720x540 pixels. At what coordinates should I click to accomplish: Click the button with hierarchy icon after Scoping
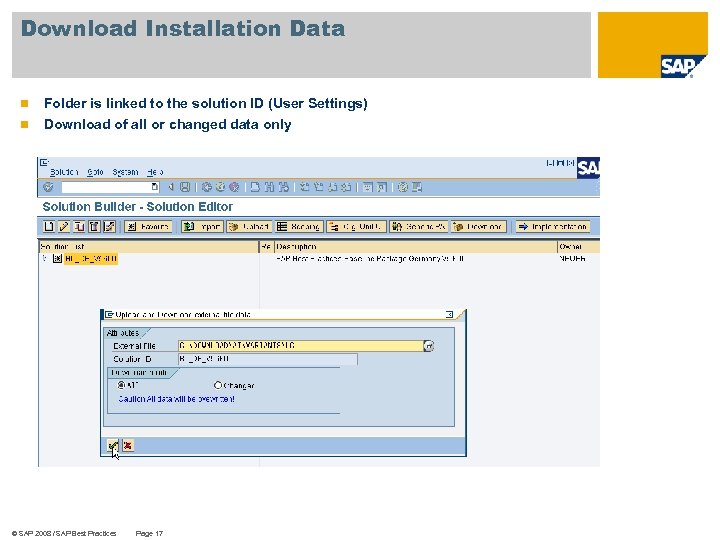pyautogui.click(x=356, y=226)
